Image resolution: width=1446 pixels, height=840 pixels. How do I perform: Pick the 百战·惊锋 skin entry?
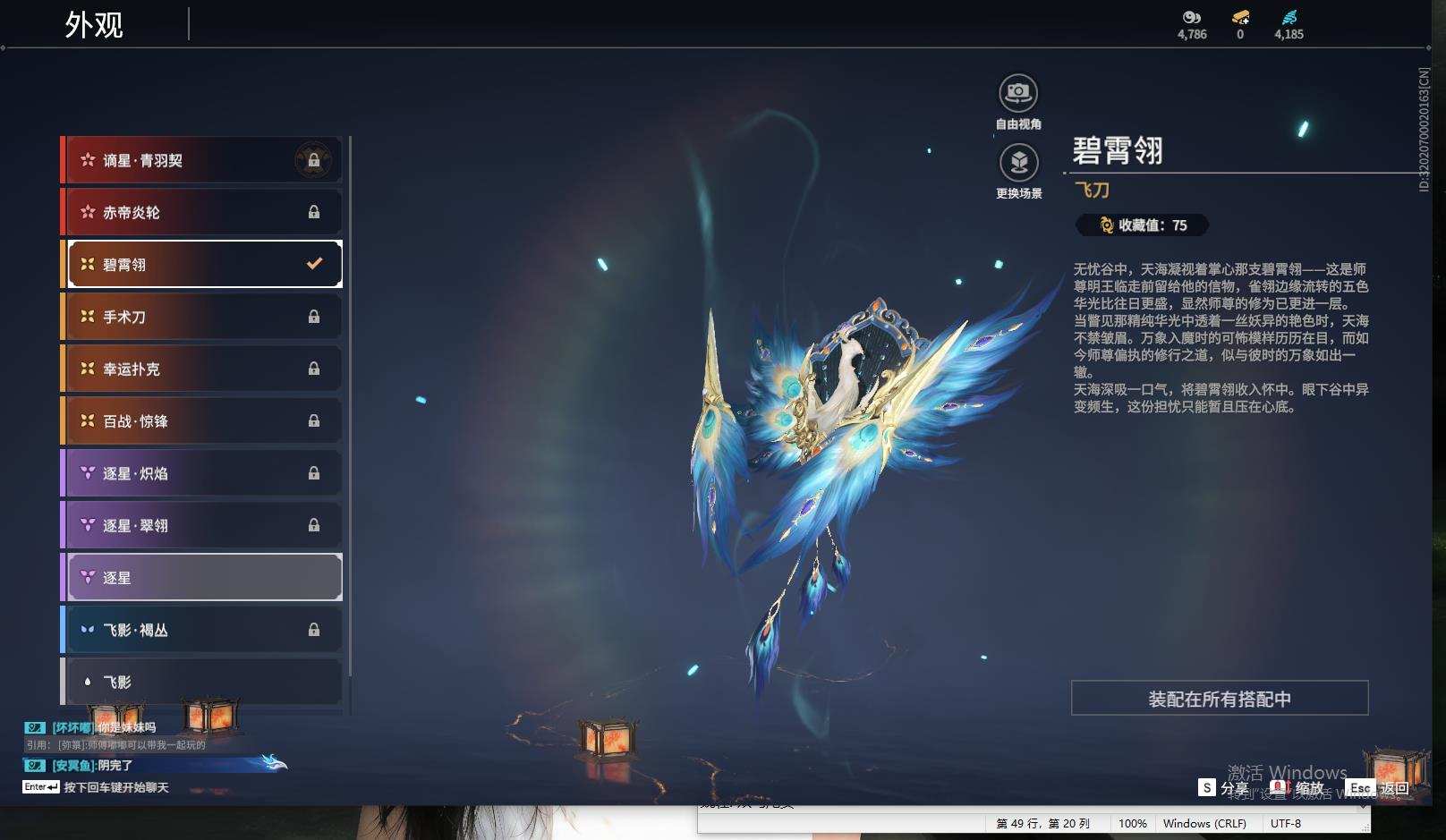(x=201, y=420)
